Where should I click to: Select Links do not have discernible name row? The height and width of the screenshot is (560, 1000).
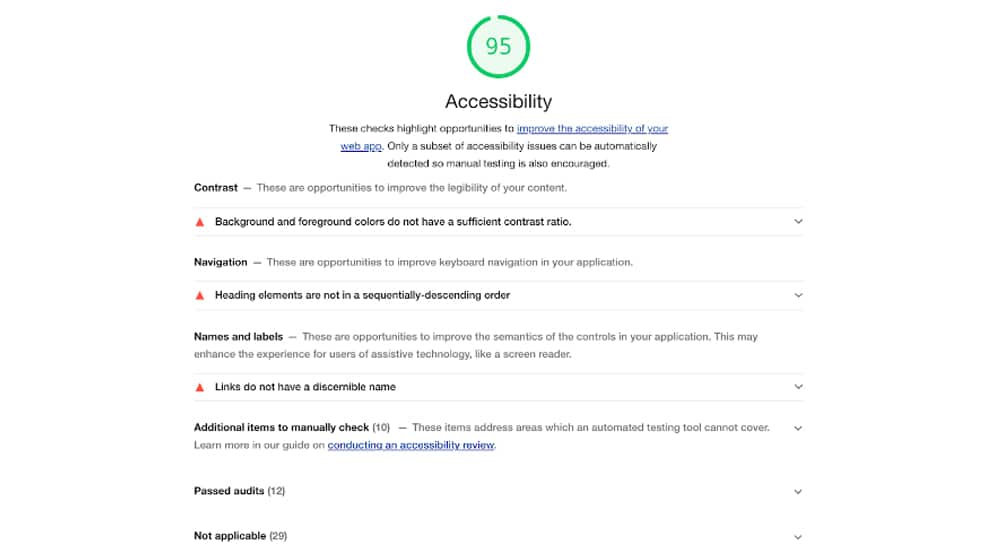[x=499, y=387]
